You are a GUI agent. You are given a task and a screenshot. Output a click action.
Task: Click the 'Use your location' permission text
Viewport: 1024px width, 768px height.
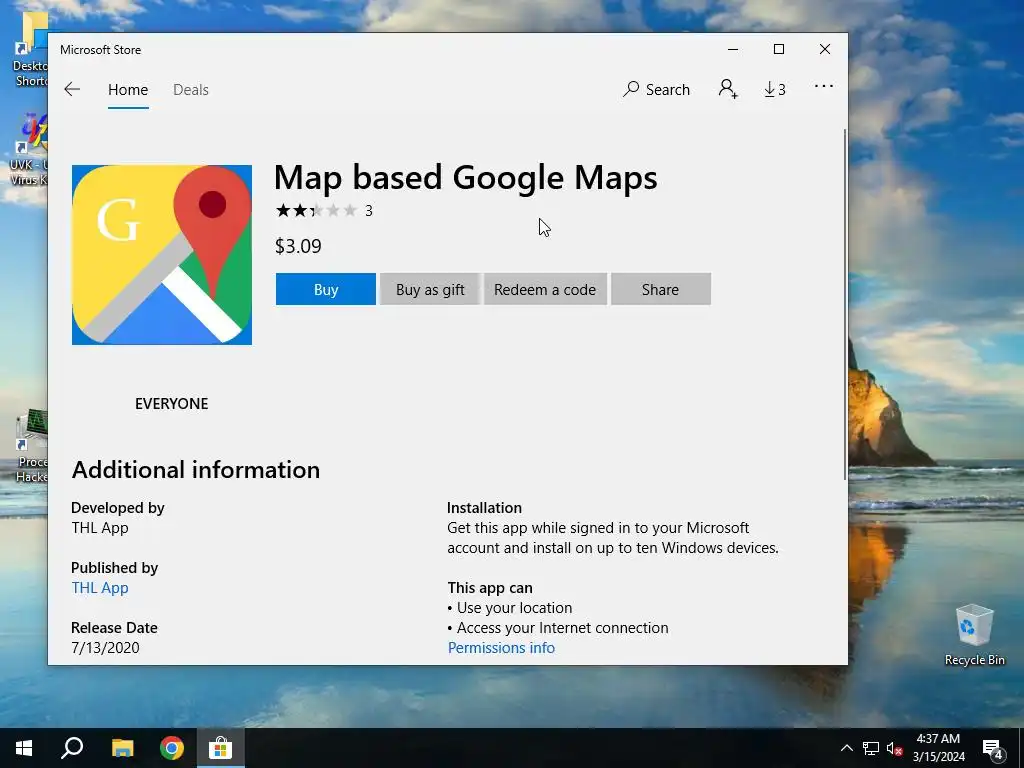(515, 608)
